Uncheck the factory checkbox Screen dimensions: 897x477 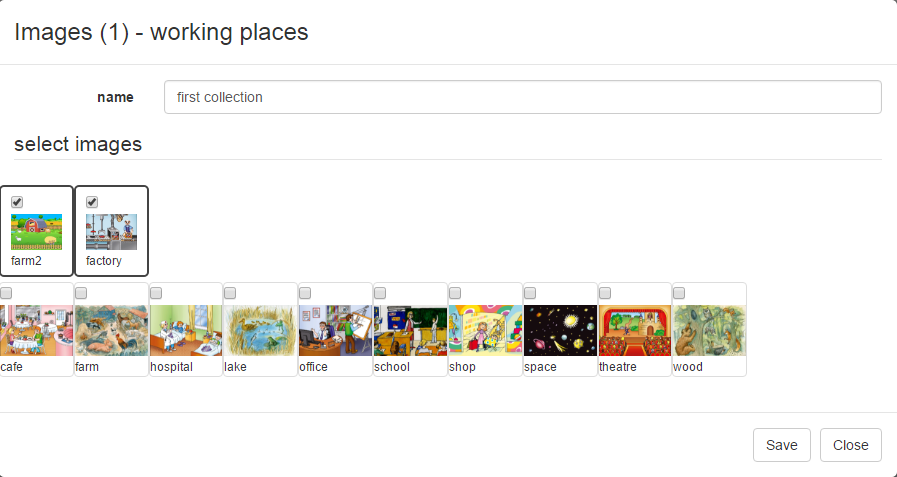[92, 202]
